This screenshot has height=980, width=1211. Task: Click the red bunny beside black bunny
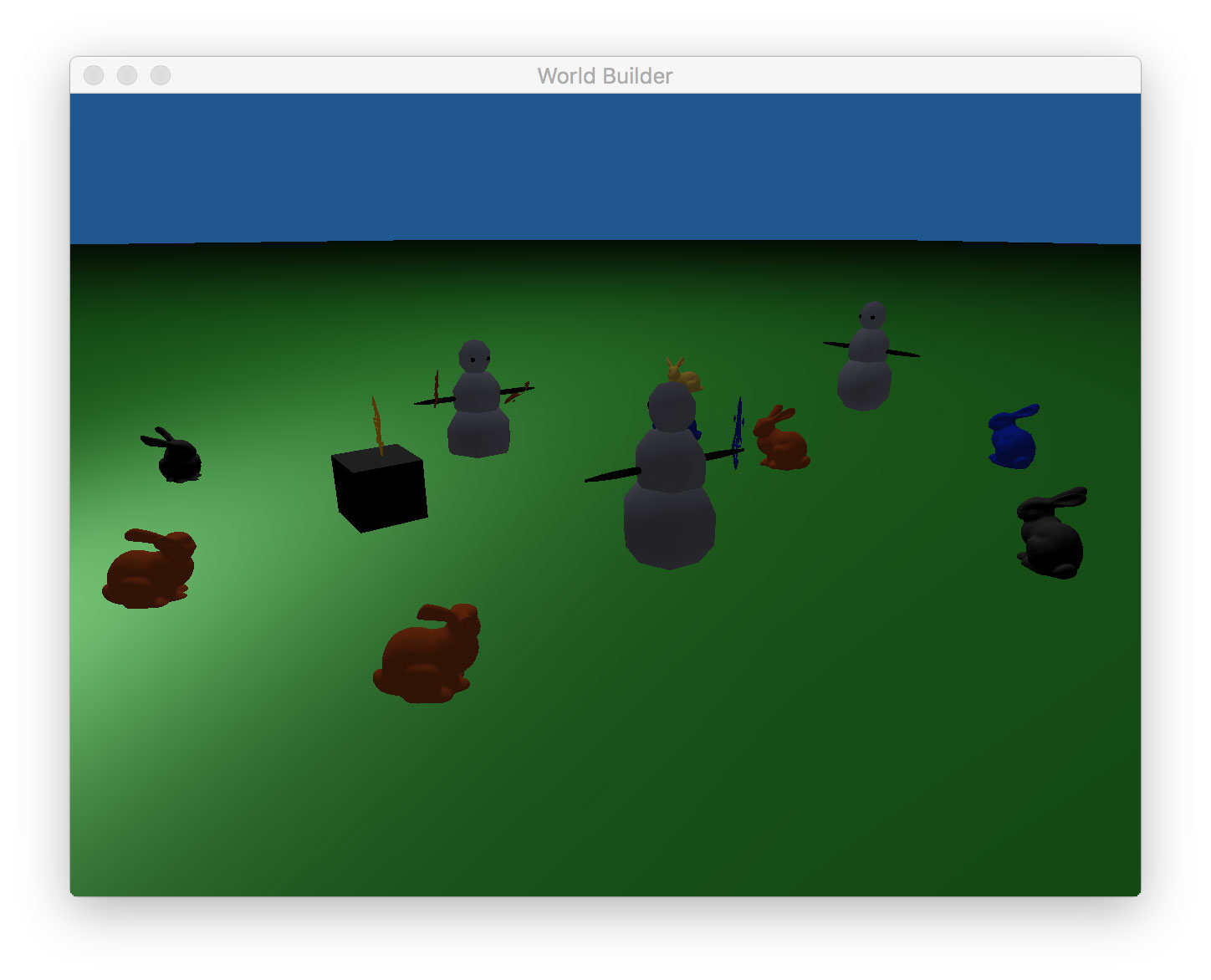pyautogui.click(x=150, y=569)
